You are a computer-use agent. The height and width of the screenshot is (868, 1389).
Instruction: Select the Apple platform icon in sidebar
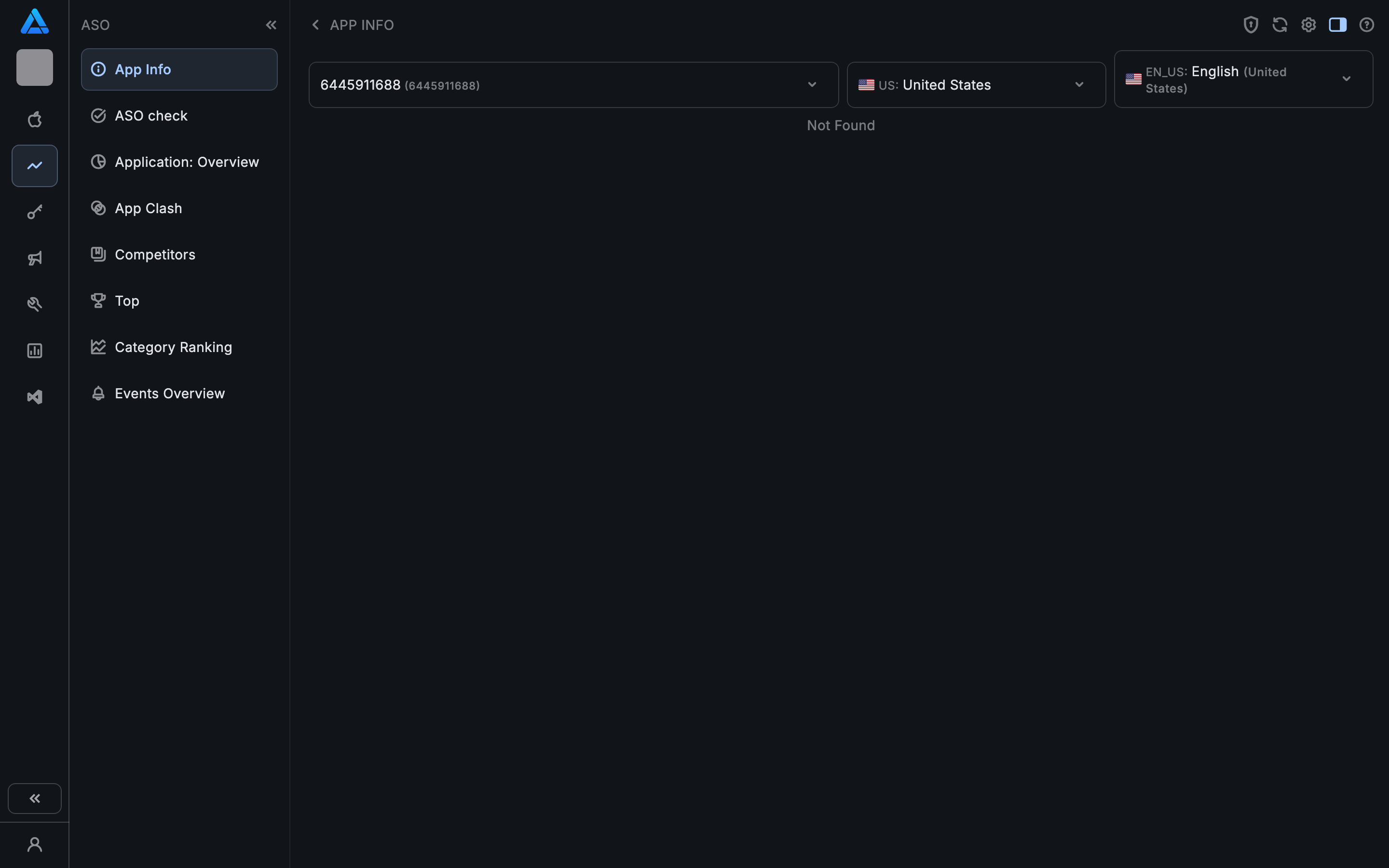34,120
